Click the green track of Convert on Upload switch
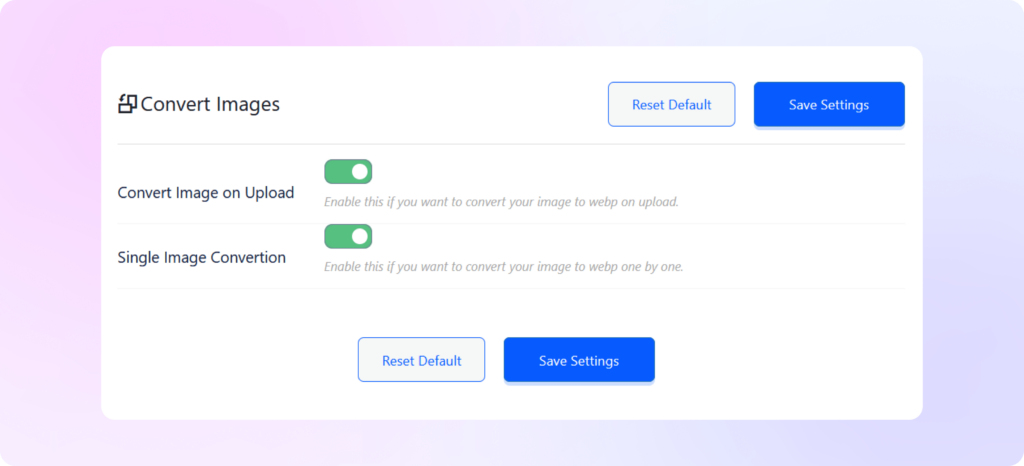Screen dimensions: 1024x466 coord(337,172)
